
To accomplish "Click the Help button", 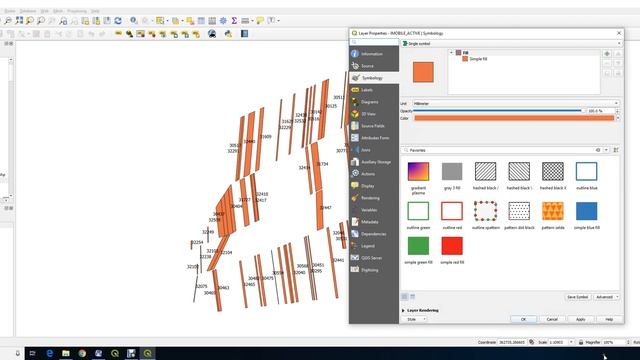I will [609, 319].
